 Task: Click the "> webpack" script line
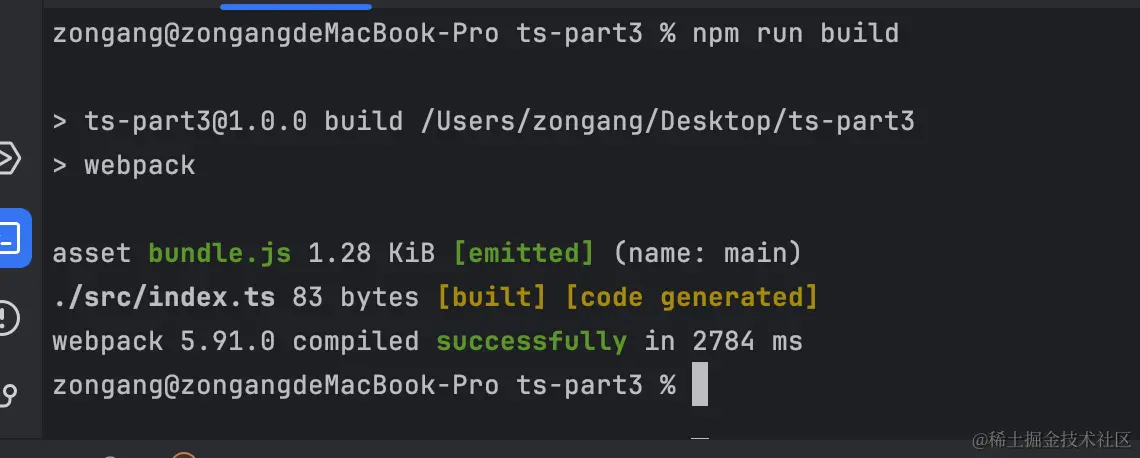[124, 166]
